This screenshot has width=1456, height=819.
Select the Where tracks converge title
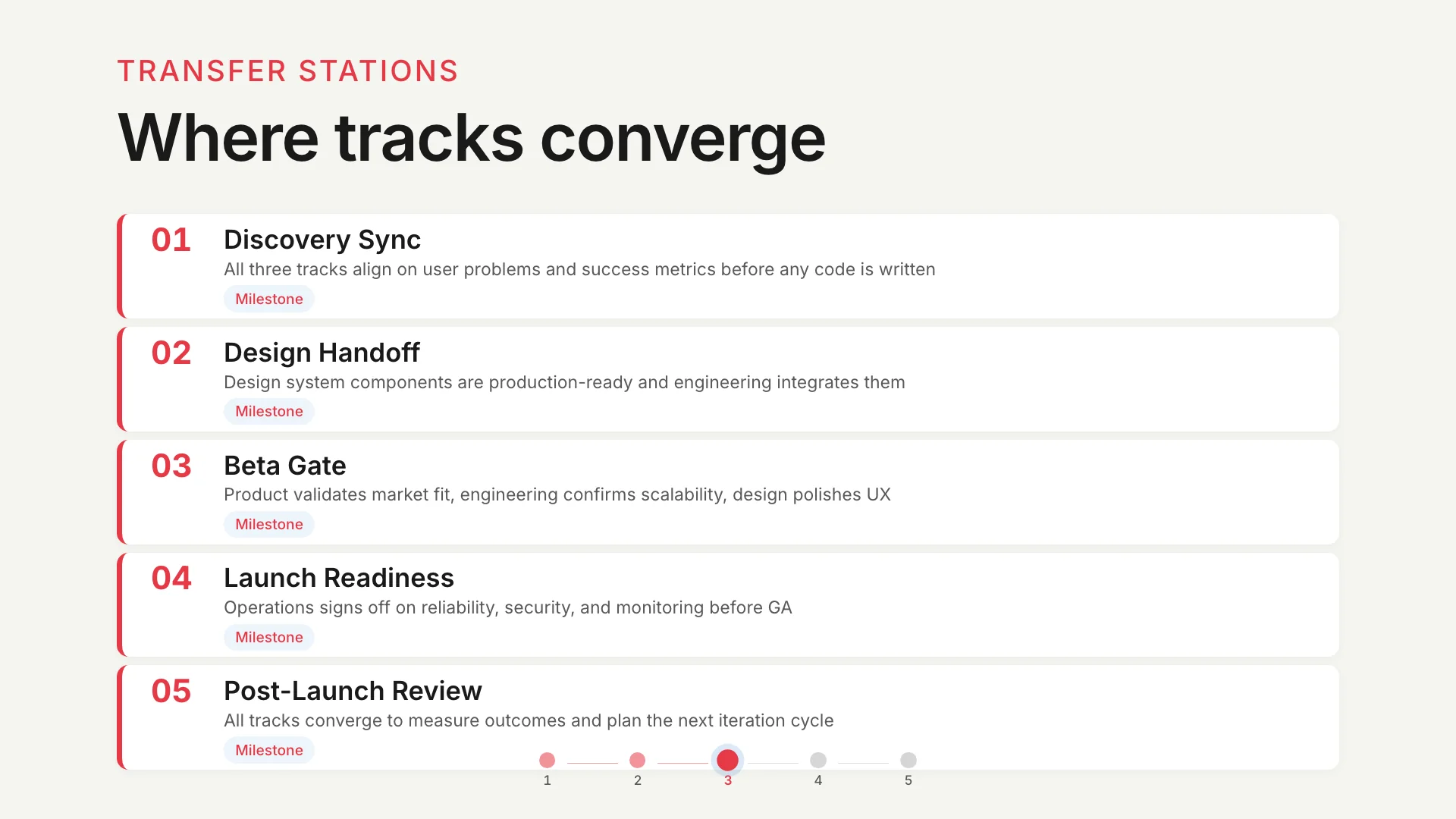pos(471,139)
